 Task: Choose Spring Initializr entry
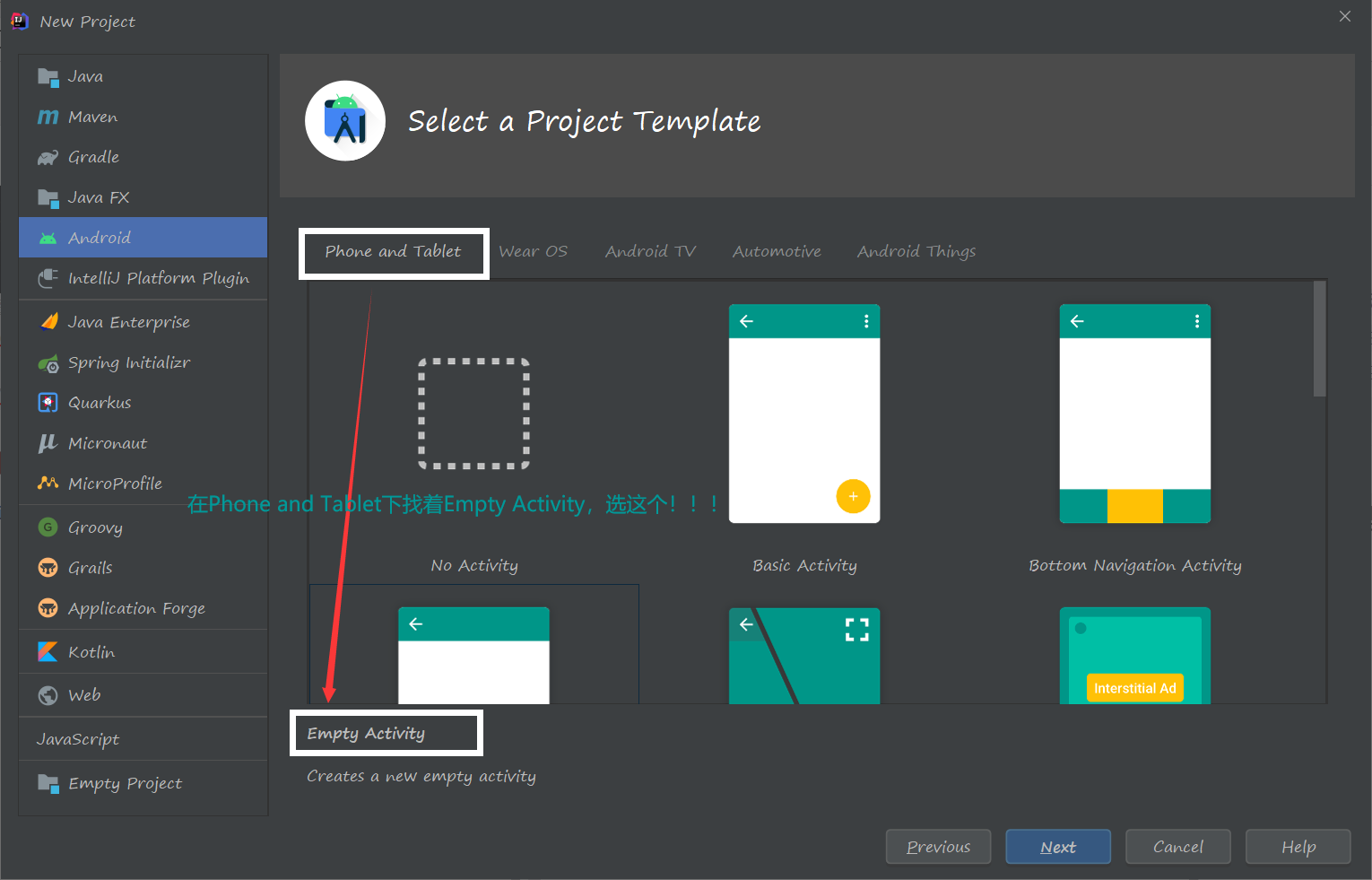point(143,362)
